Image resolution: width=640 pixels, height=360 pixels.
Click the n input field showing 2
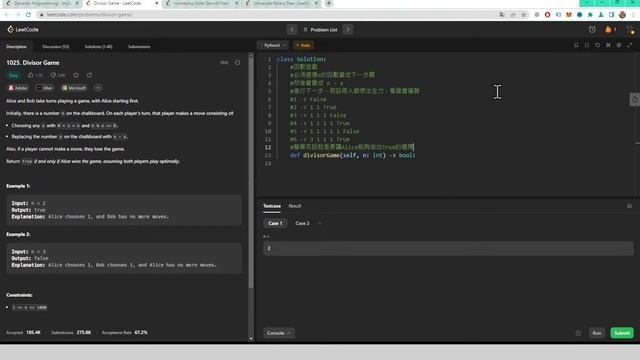448,248
